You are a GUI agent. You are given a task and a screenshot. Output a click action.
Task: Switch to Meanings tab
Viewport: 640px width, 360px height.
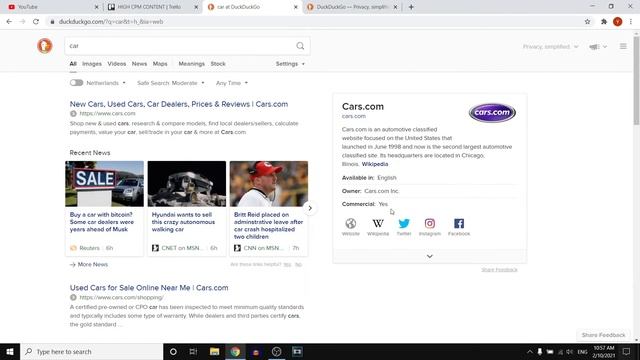click(x=191, y=64)
